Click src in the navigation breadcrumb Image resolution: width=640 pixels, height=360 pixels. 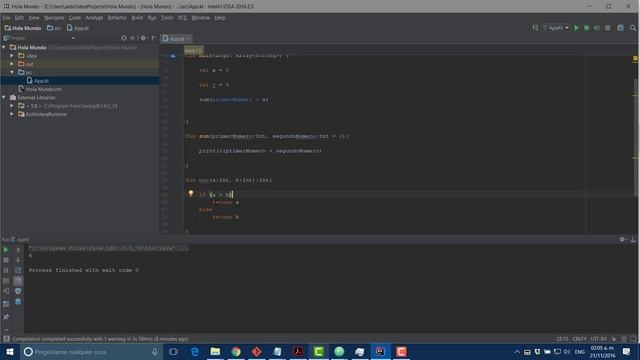(54, 28)
